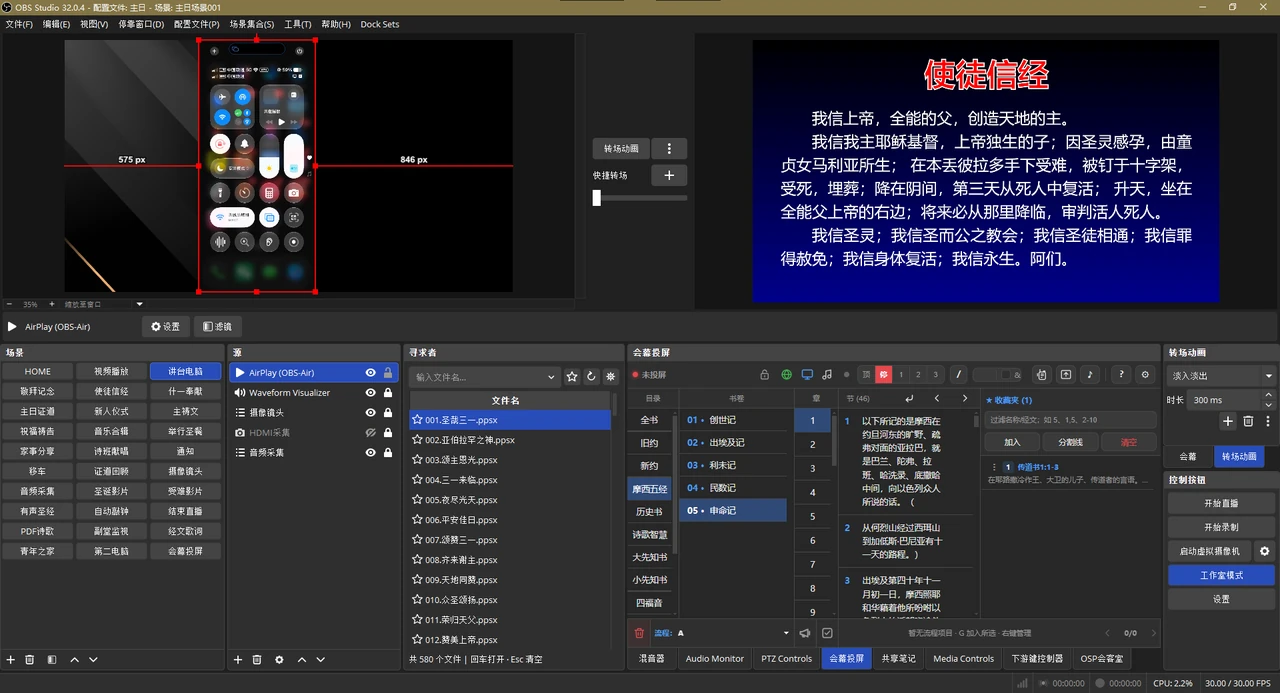This screenshot has height=693, width=1280.
Task: Click the single music note button
Action: [1090, 375]
